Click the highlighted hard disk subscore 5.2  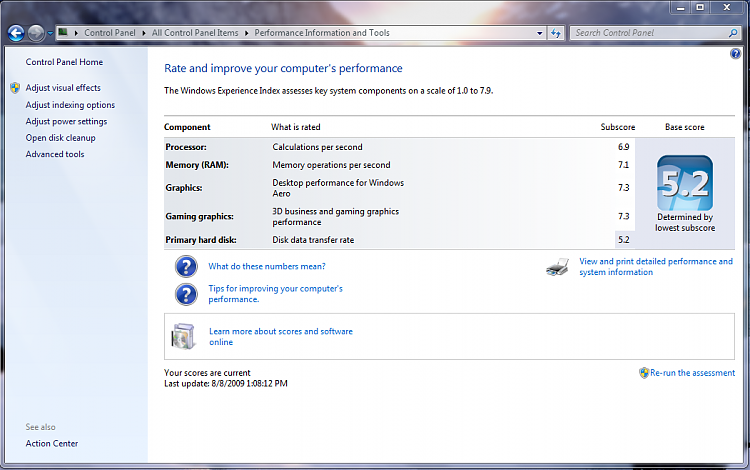(624, 240)
